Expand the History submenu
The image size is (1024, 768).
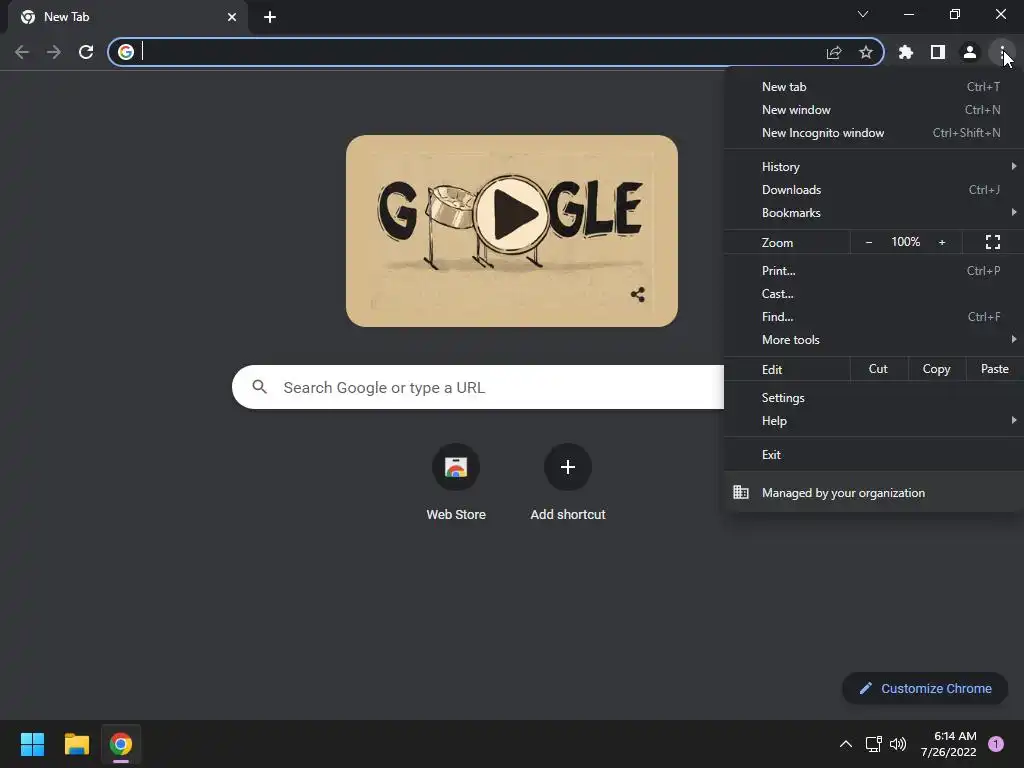874,167
